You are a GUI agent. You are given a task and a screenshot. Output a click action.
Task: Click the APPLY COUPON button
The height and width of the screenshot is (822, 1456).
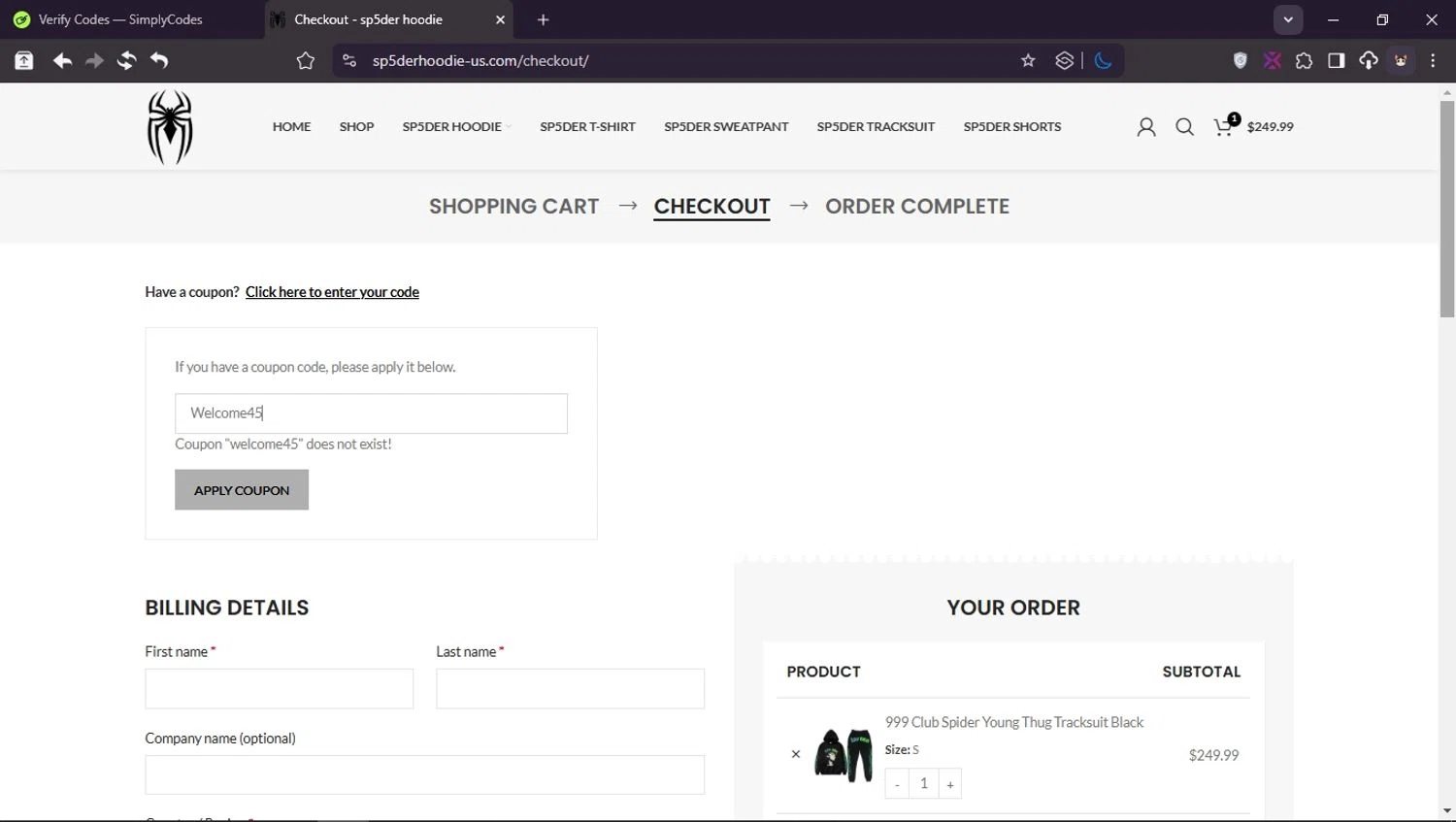[x=242, y=490]
